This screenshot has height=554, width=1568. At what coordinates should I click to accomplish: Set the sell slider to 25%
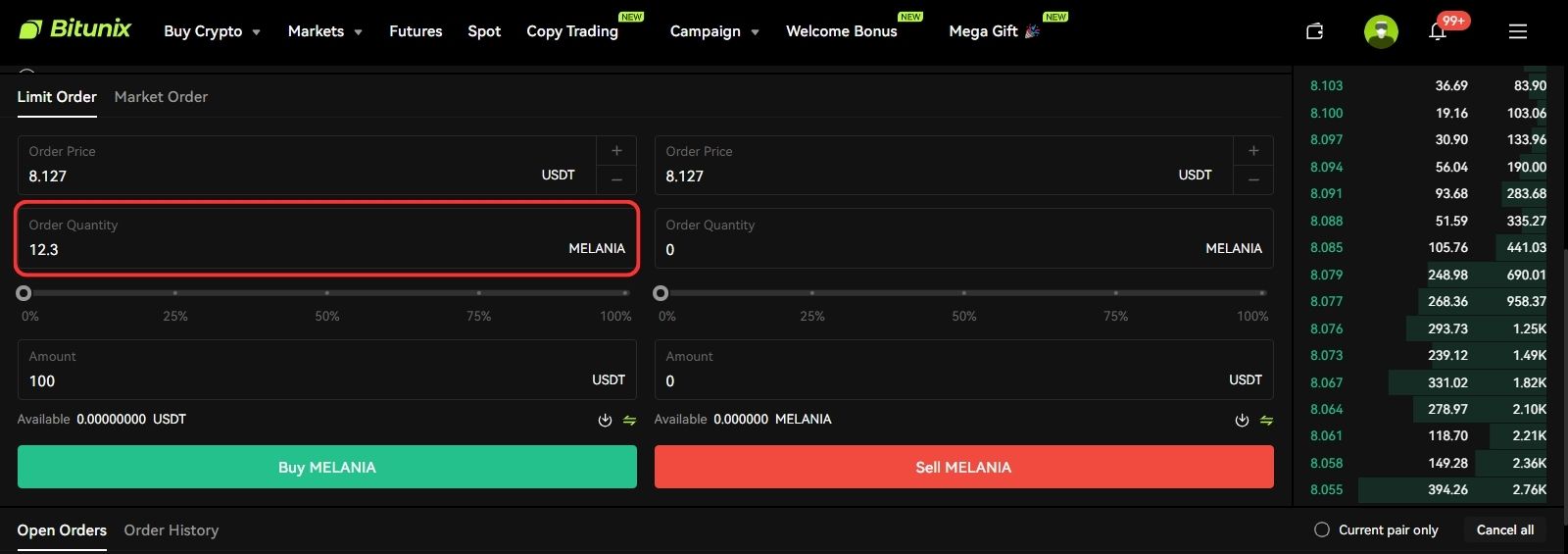(x=812, y=293)
